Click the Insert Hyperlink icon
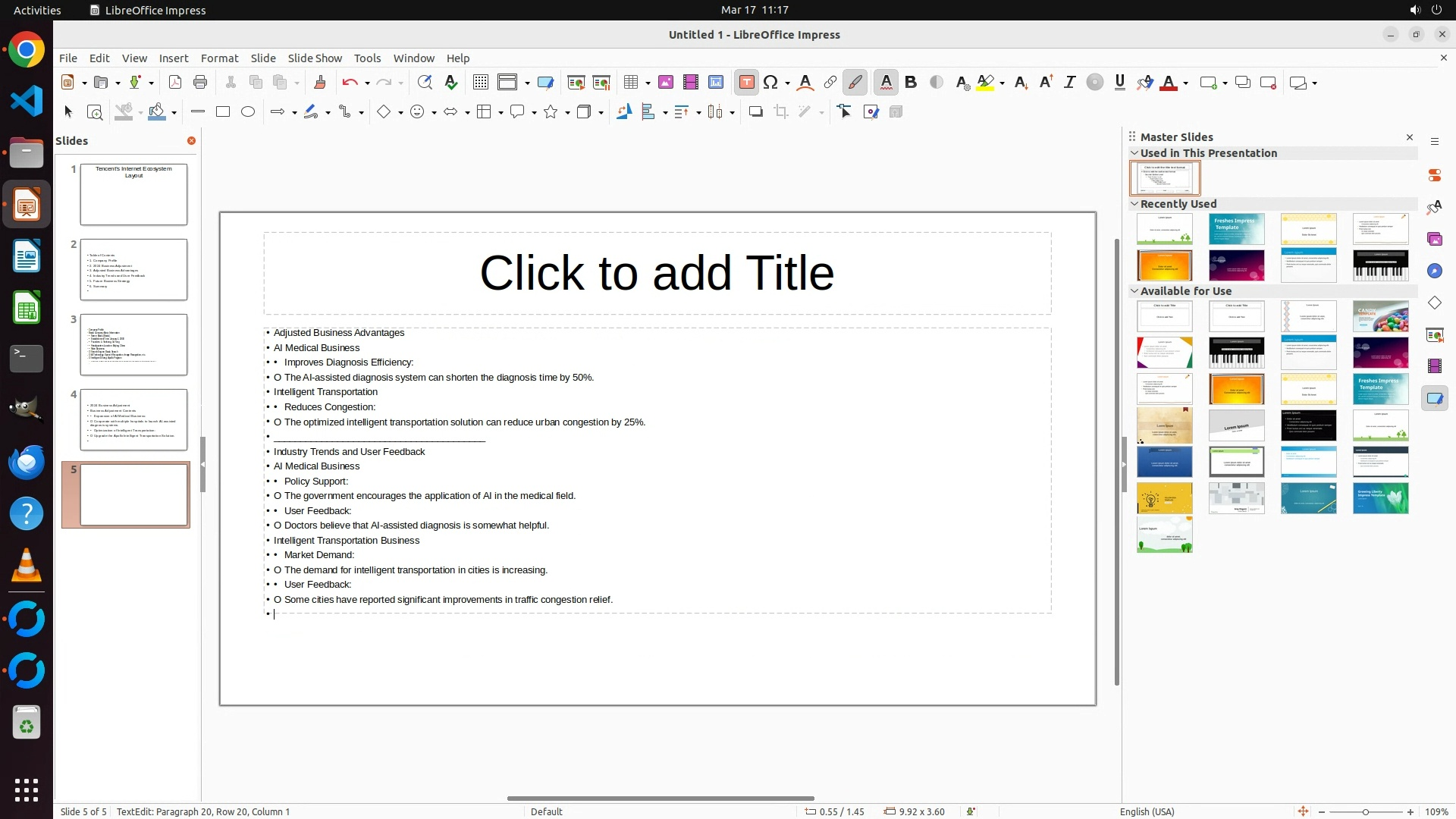The height and width of the screenshot is (819, 1456). (830, 83)
